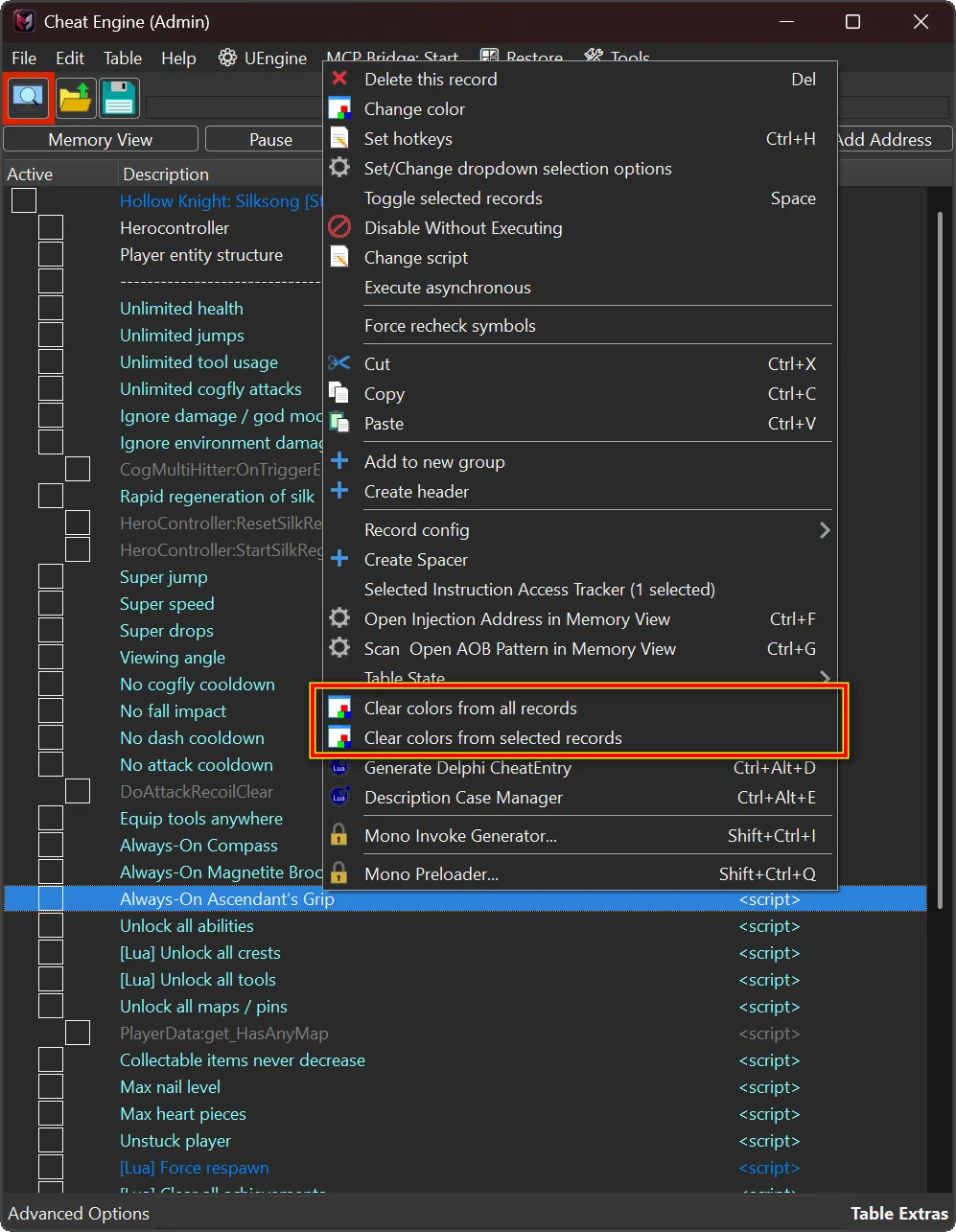This screenshot has width=956, height=1232.
Task: Open Advanced Options
Action: 79,1213
